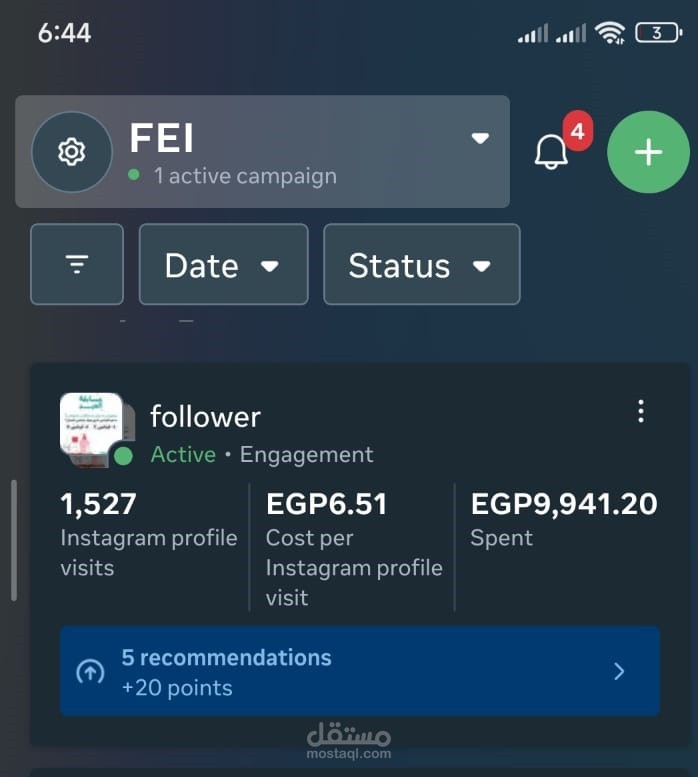Open the Status filter dropdown

coord(421,265)
